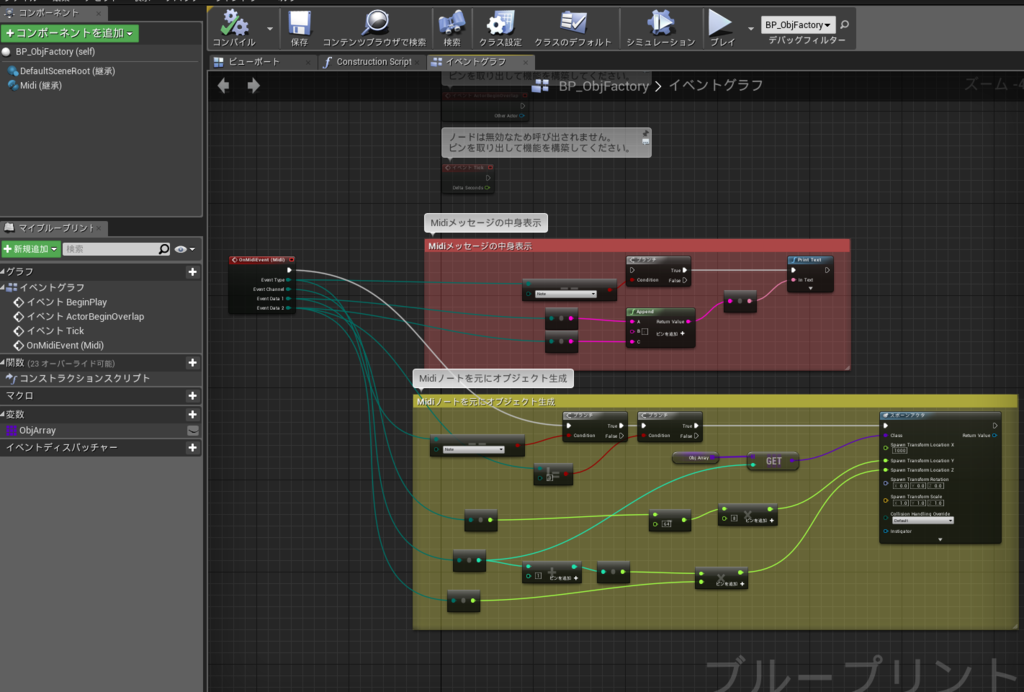Click the debug filter magnifier icon
Screen dimensions: 1024x692
click(x=844, y=25)
